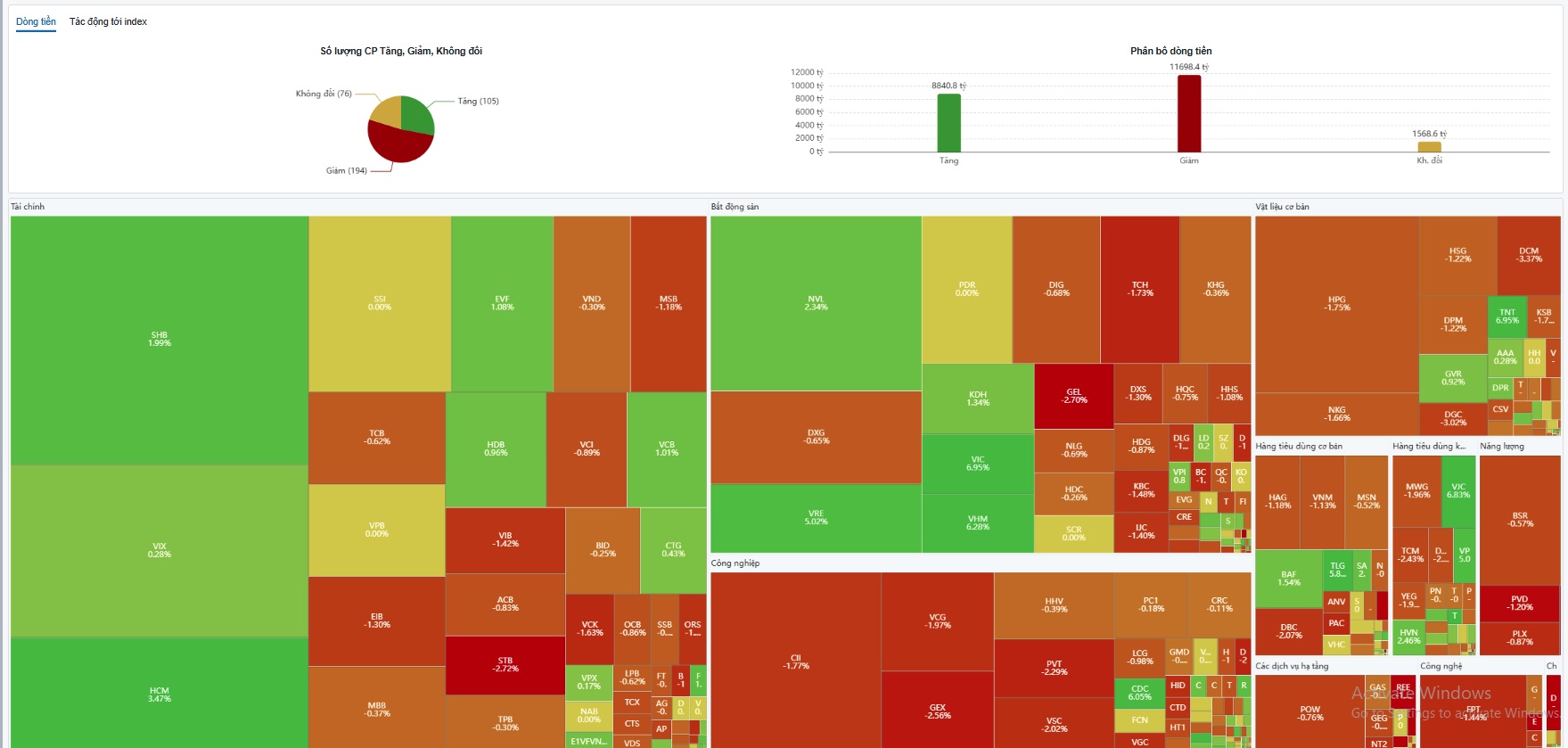This screenshot has width=1568, height=748.
Task: Select the VHM 6.28% tile
Action: (977, 522)
